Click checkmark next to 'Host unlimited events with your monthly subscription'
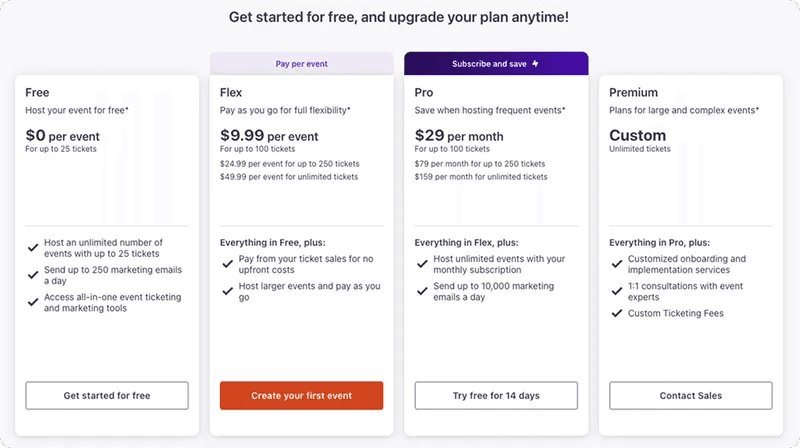Viewport: 800px width, 448px height. pos(423,261)
